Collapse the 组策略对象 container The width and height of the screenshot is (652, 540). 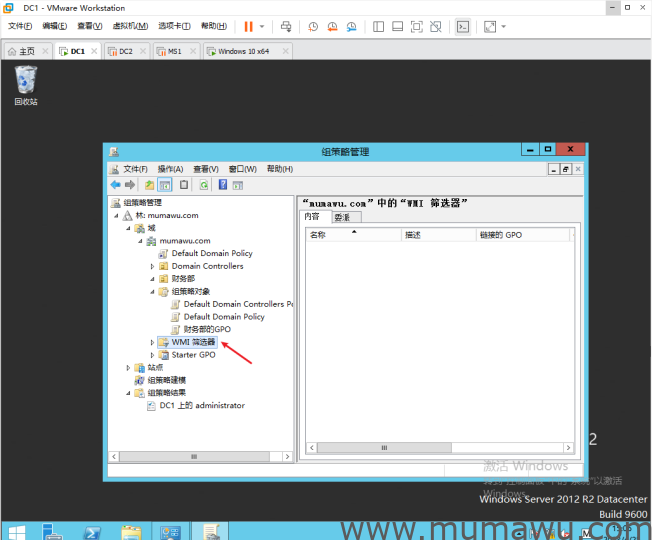(153, 292)
